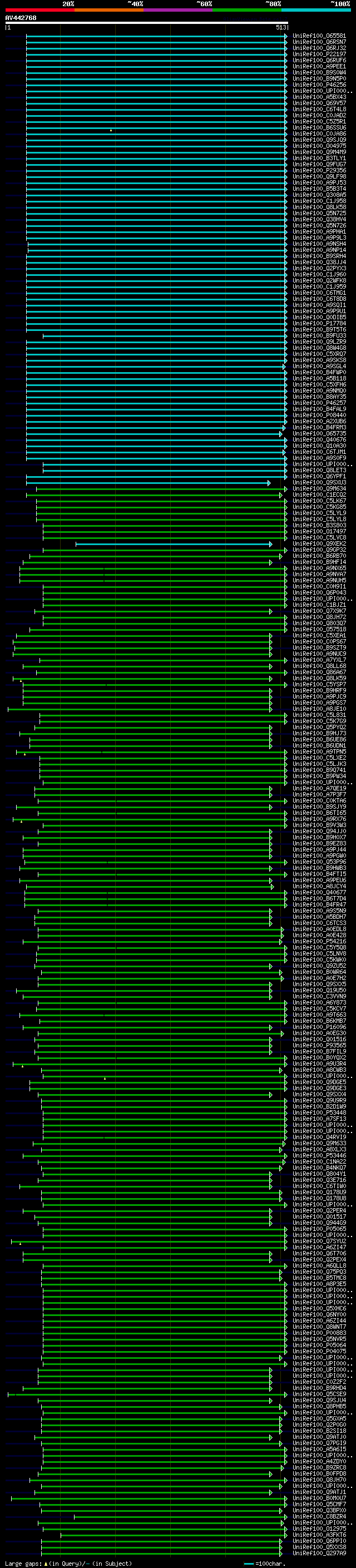Click the green ~80% identity legend segment
Image resolution: width=356 pixels, height=1568 pixels.
coord(247,10)
